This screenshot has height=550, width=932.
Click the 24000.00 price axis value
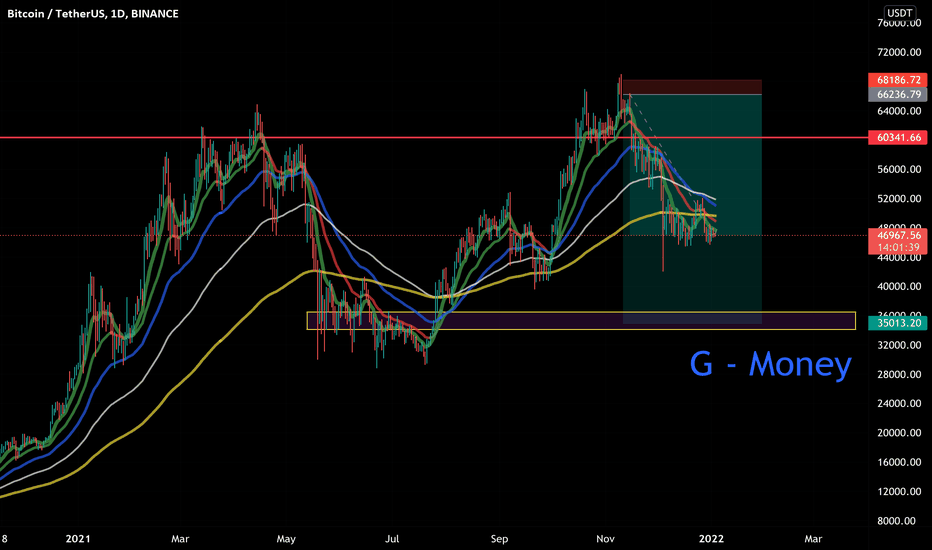[x=899, y=404]
